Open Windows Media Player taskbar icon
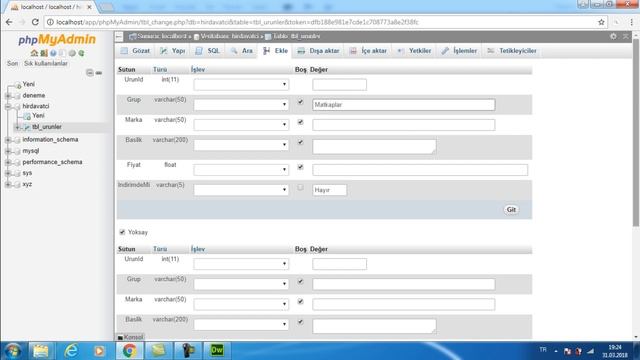This screenshot has height=360, width=640. pos(99,351)
